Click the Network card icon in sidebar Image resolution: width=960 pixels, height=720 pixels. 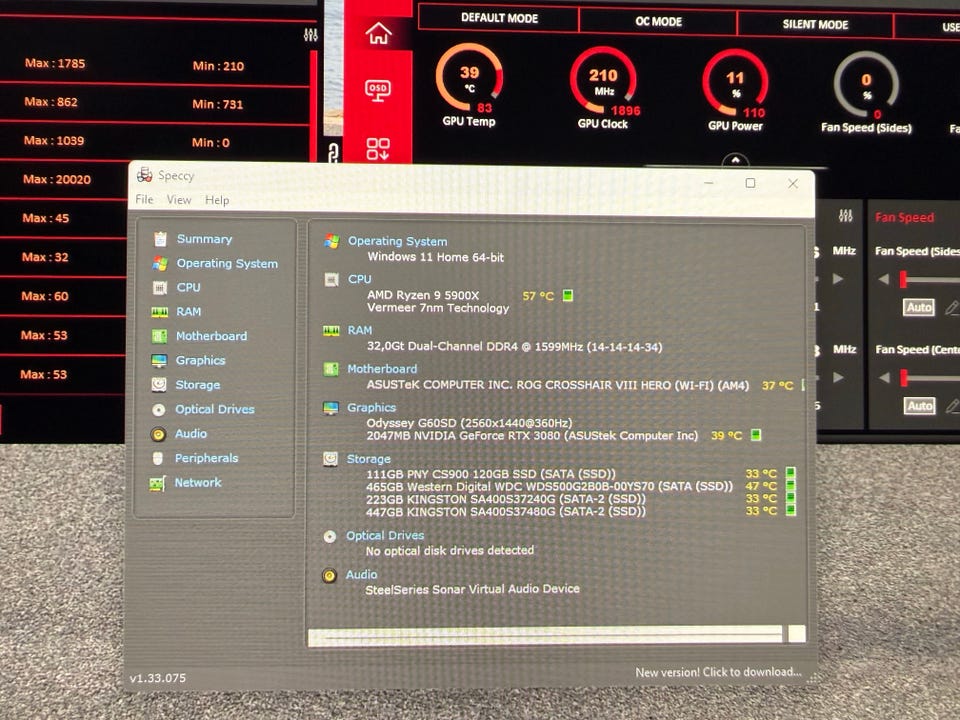[x=157, y=484]
